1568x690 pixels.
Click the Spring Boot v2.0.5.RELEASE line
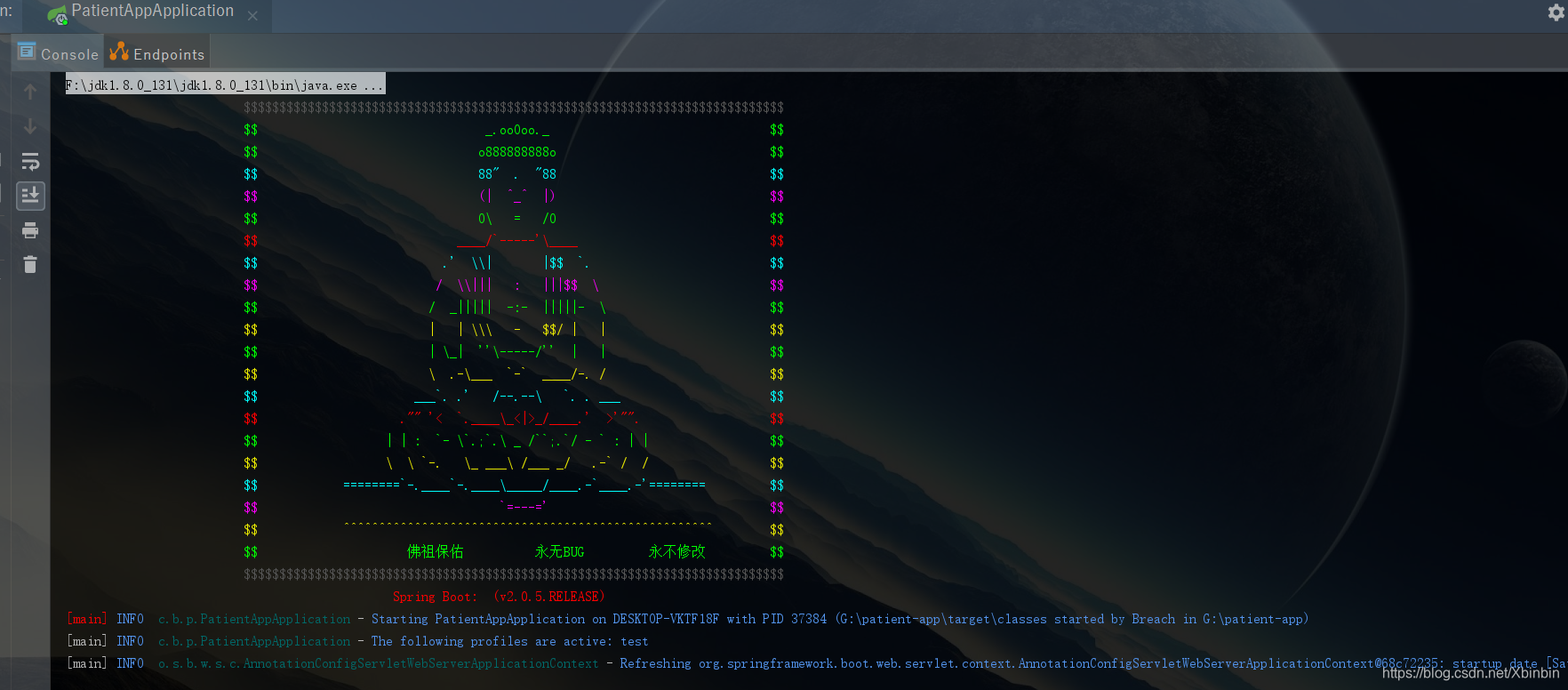(x=499, y=597)
